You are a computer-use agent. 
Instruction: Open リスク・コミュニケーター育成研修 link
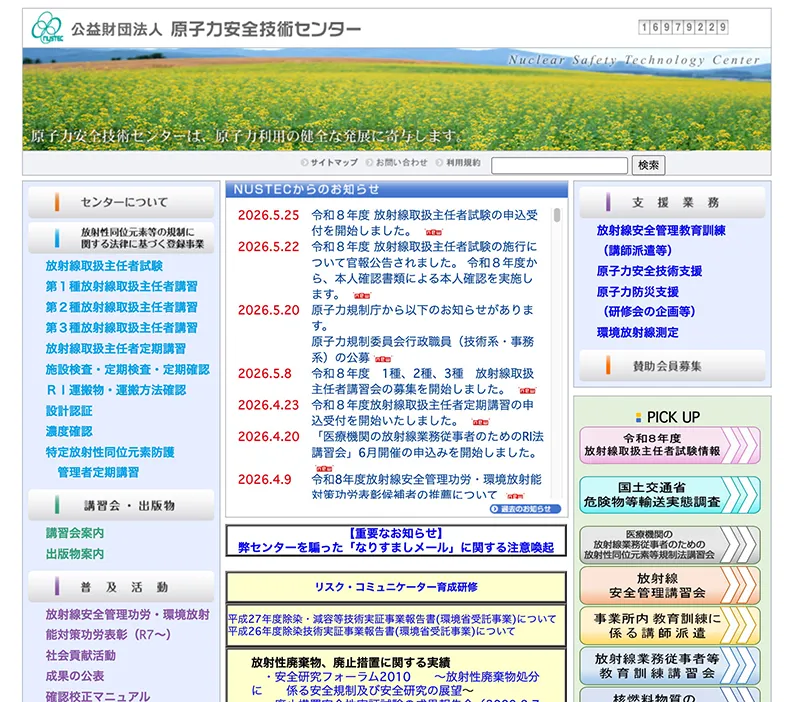(x=396, y=587)
